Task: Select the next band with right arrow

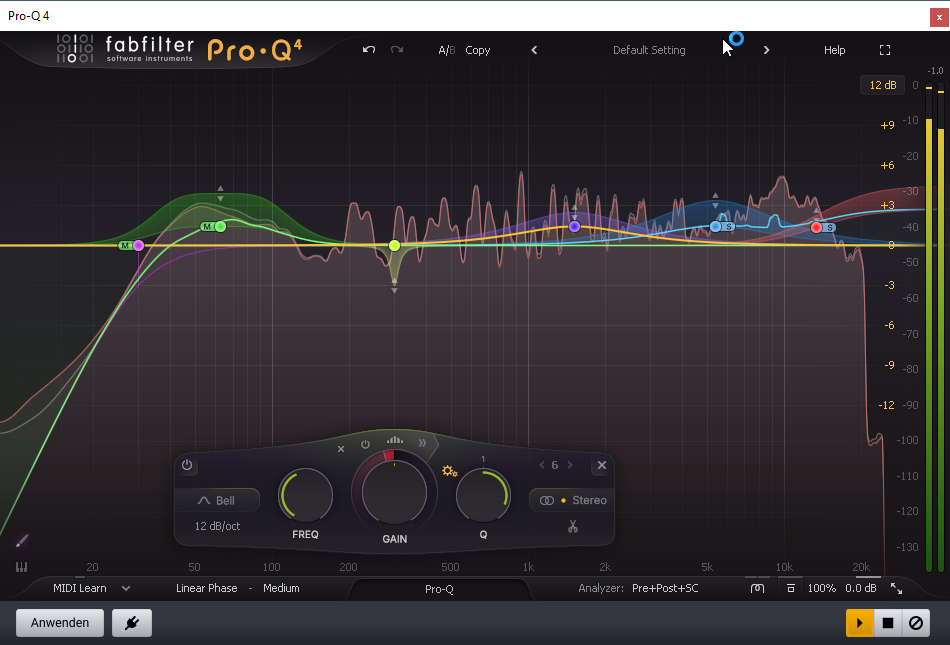Action: tap(570, 465)
